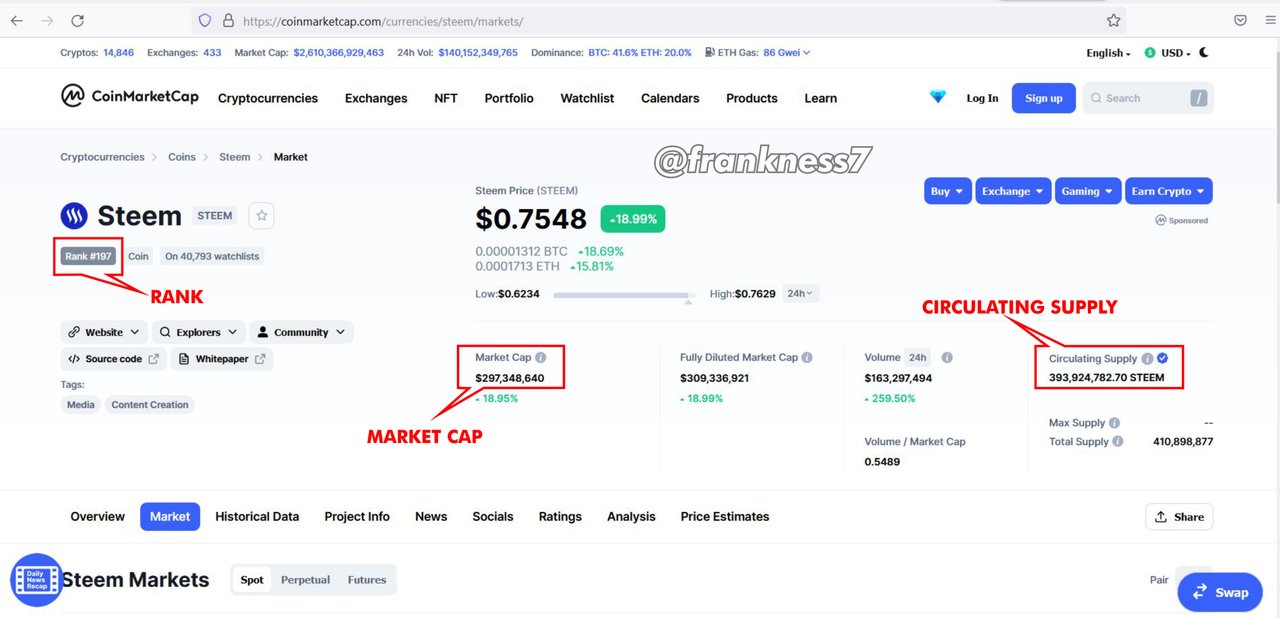Switch to Price Estimates tab
Screen dimensions: 1280x619
tap(725, 516)
